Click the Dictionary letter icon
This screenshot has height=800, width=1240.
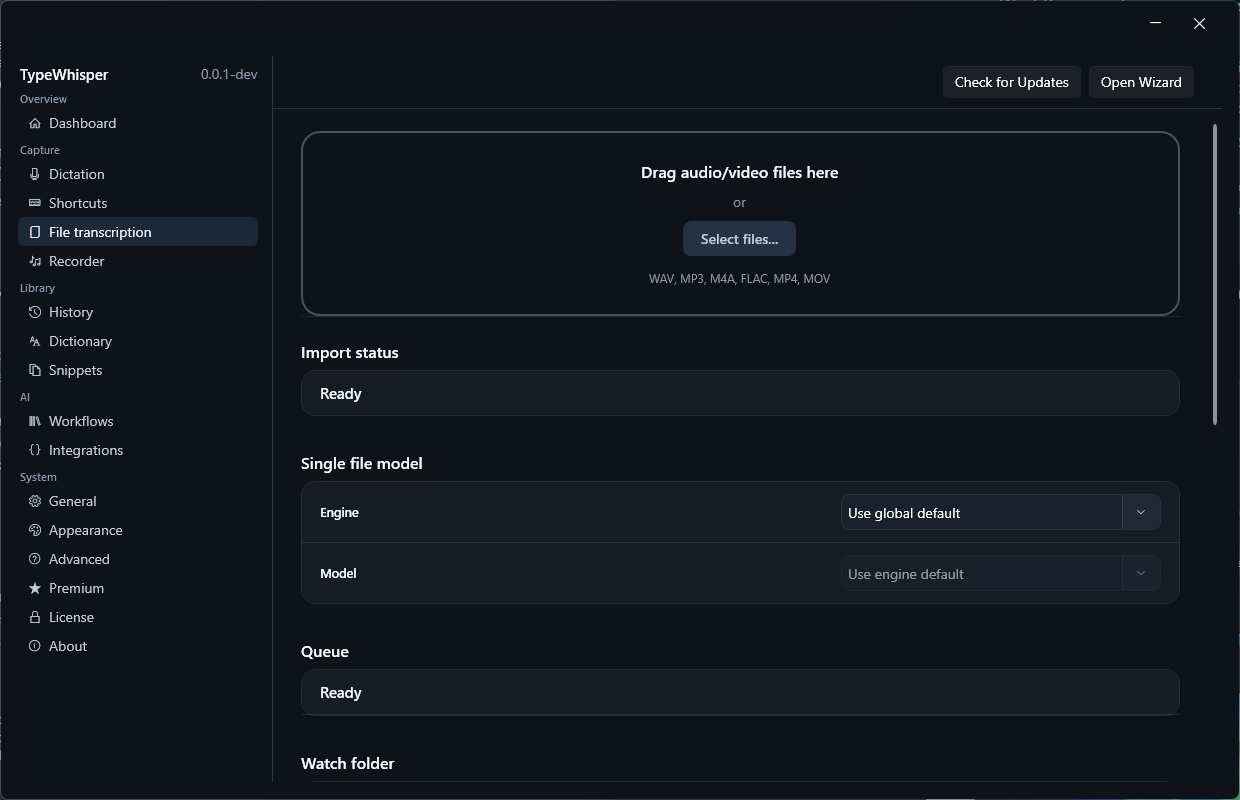pyautogui.click(x=35, y=341)
